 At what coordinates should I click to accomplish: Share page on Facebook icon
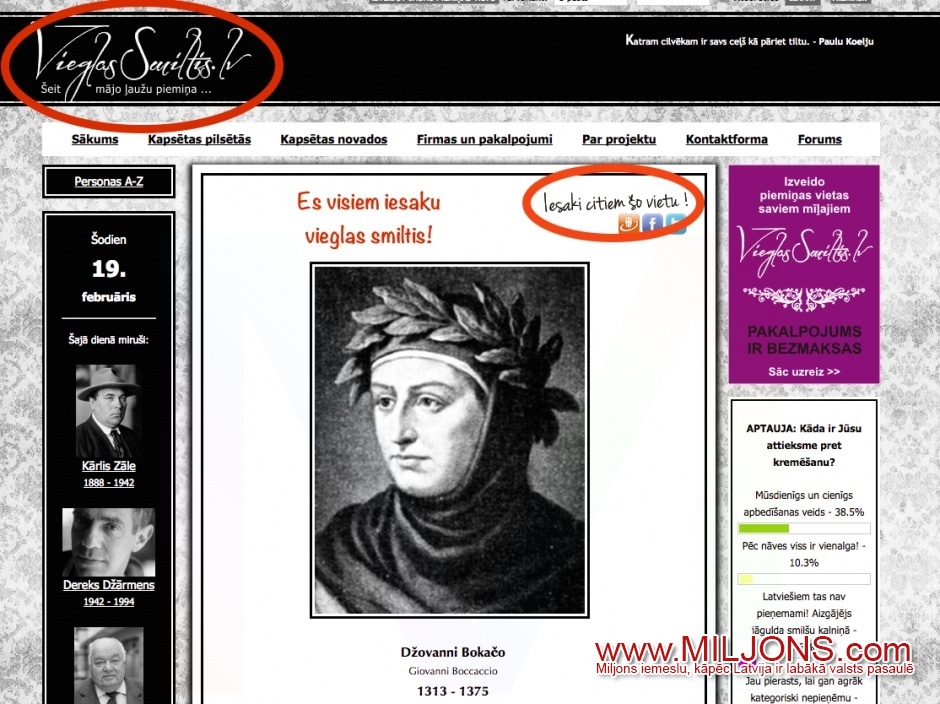pyautogui.click(x=652, y=223)
